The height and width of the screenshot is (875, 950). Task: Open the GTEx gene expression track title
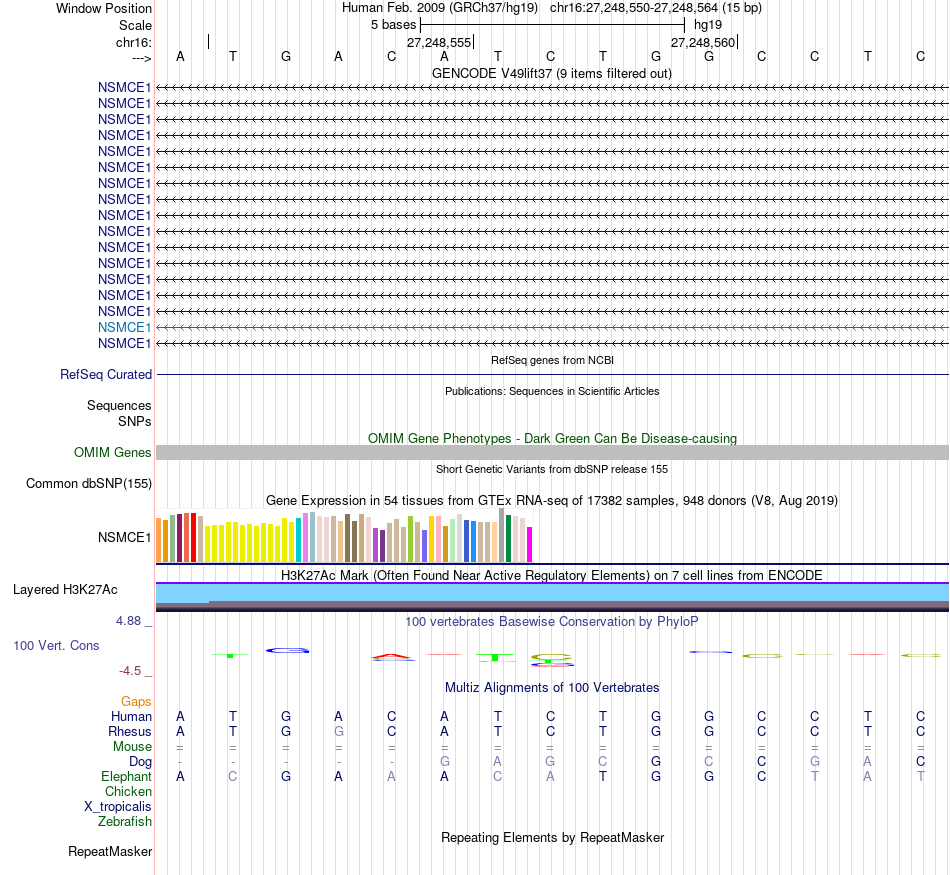552,501
